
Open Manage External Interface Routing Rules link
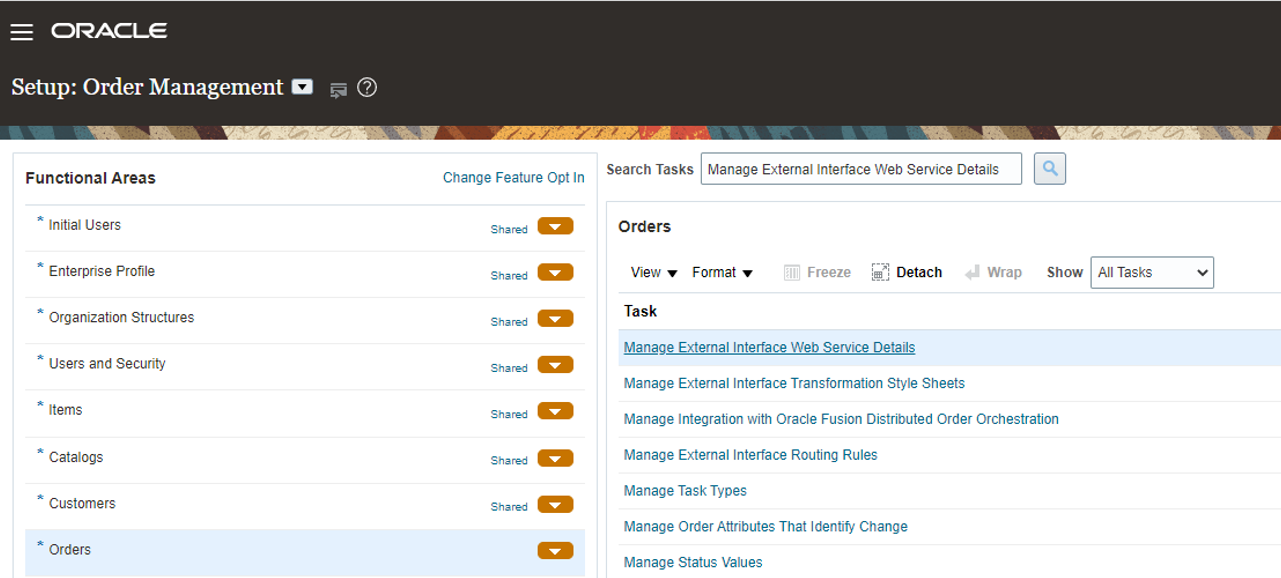click(751, 455)
